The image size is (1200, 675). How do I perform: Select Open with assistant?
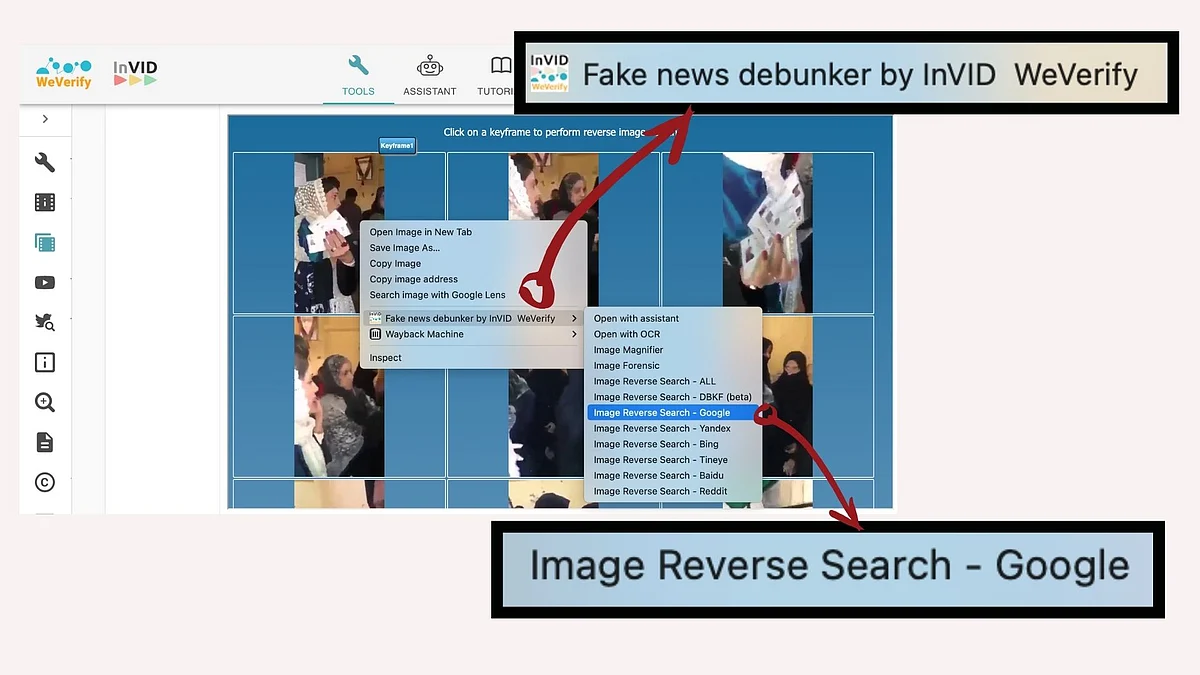point(636,319)
